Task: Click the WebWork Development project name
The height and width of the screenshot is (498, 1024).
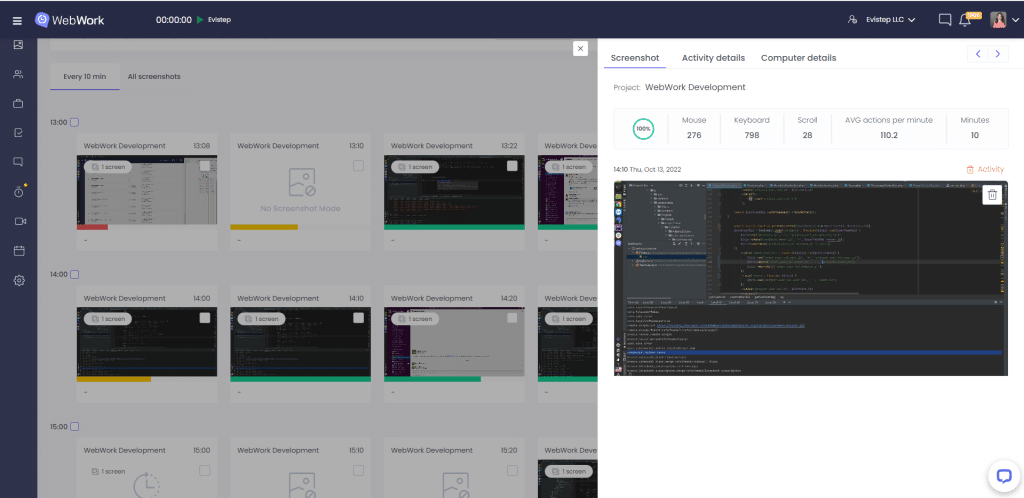Action: 695,87
